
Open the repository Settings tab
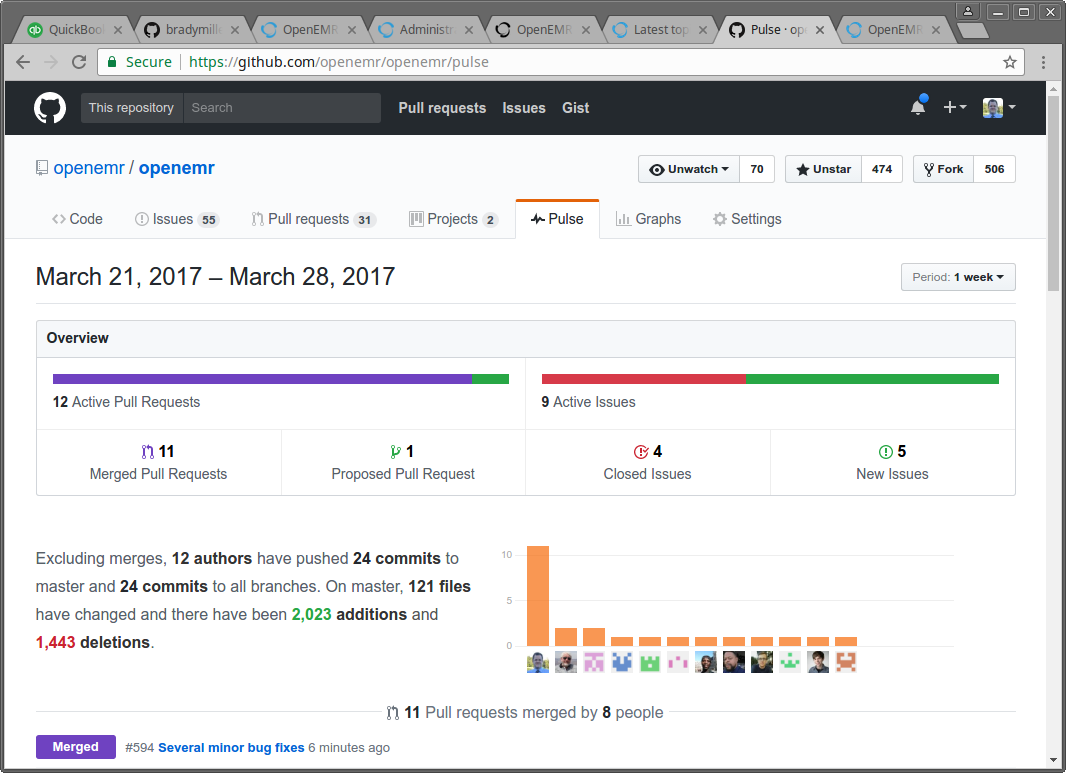click(x=747, y=219)
